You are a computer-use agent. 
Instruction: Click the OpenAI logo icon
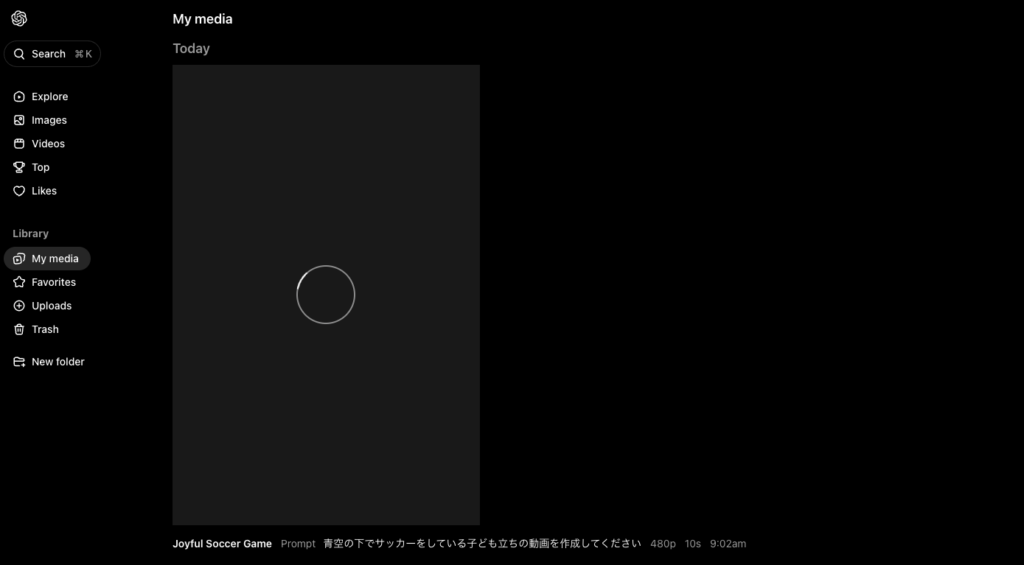pyautogui.click(x=19, y=18)
